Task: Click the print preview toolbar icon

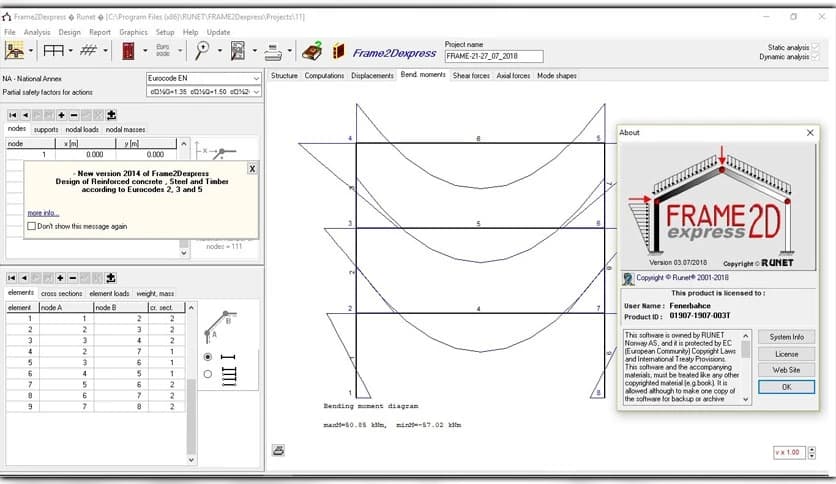Action: click(x=238, y=51)
